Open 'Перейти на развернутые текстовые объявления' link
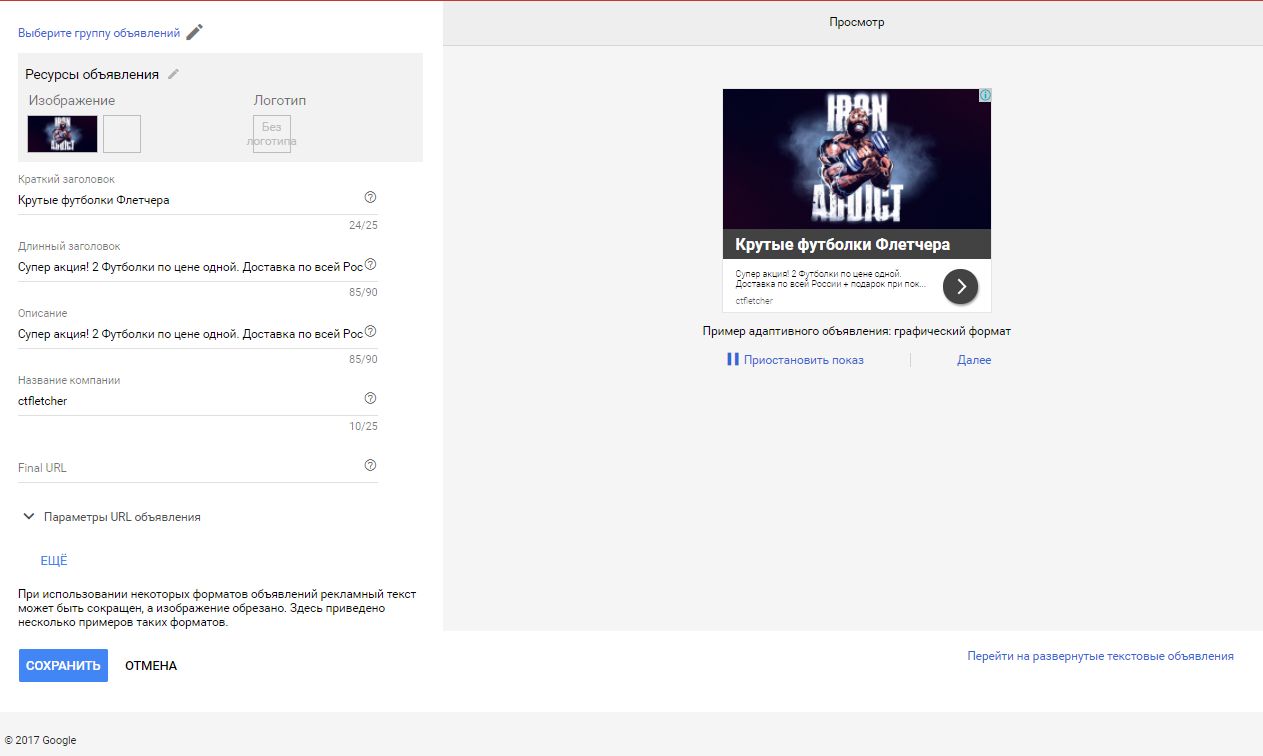 (1100, 656)
